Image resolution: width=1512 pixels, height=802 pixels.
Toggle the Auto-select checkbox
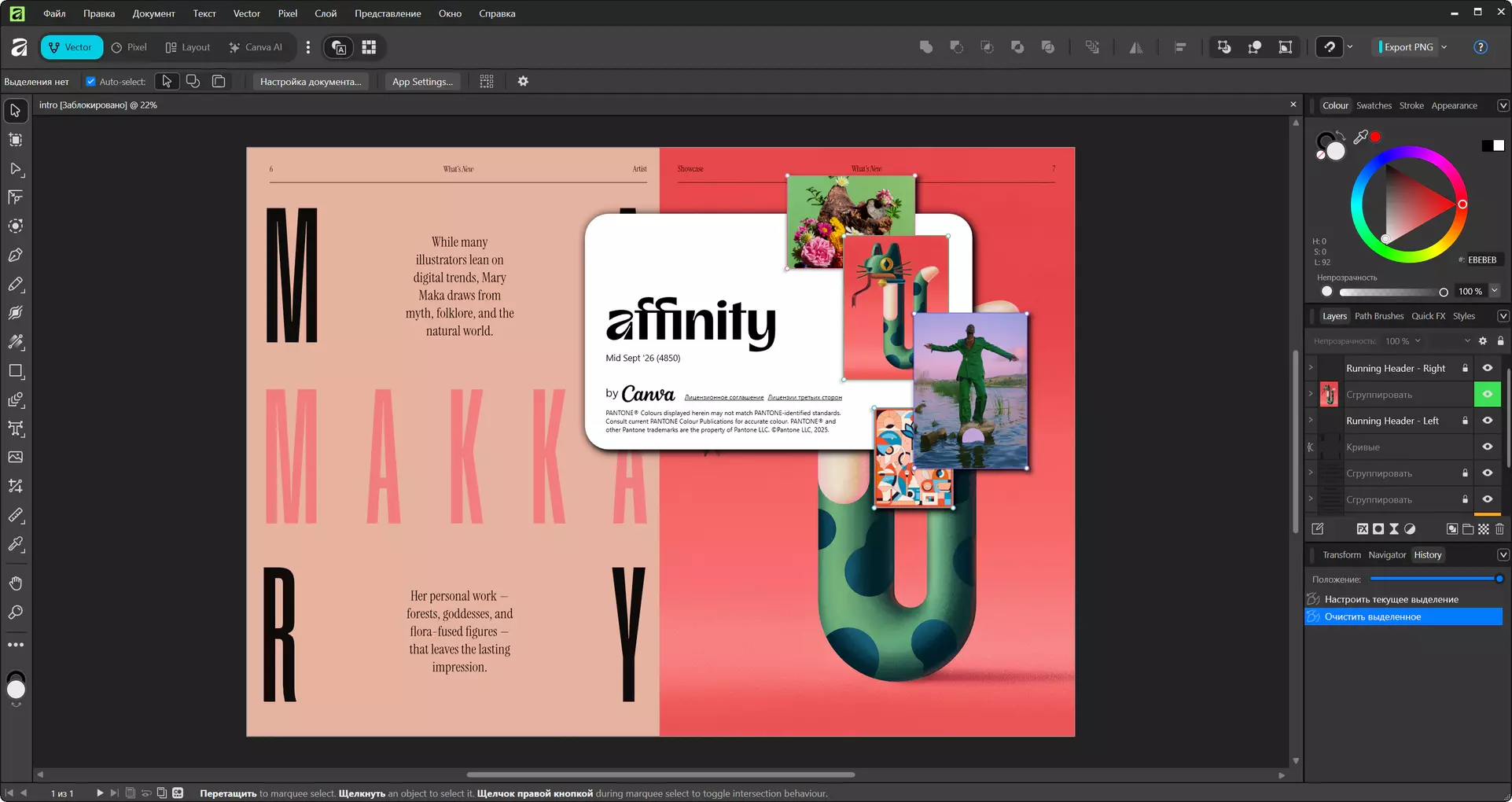[x=90, y=82]
